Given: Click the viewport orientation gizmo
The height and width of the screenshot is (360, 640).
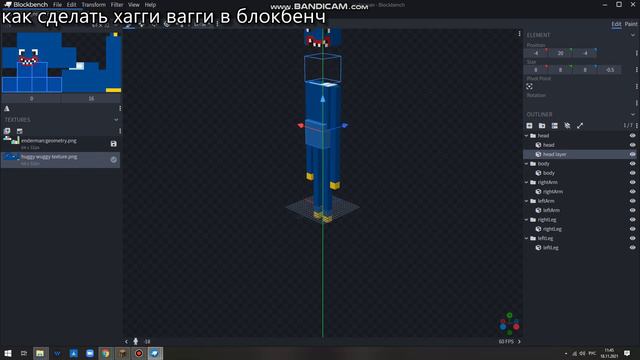Looking at the screenshot, I should pyautogui.click(x=509, y=324).
